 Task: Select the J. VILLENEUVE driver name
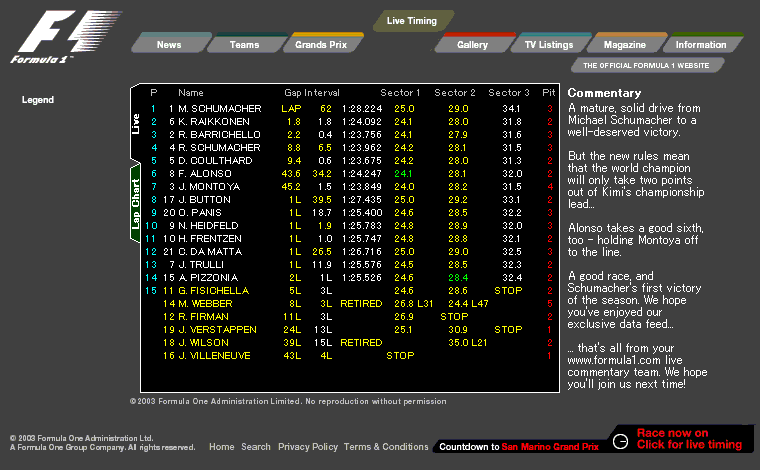[214, 356]
